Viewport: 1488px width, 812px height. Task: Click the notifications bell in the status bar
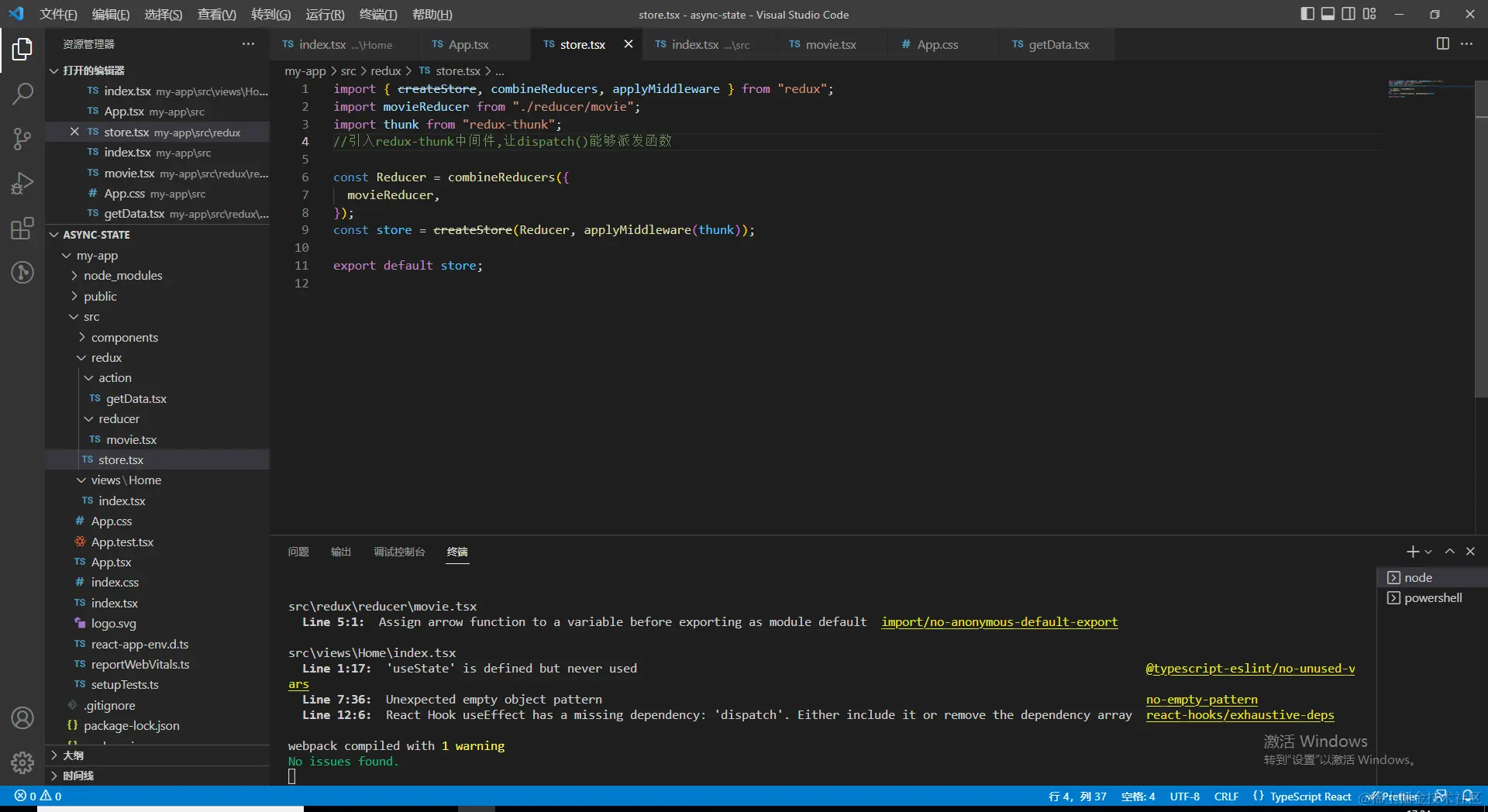tap(1467, 797)
